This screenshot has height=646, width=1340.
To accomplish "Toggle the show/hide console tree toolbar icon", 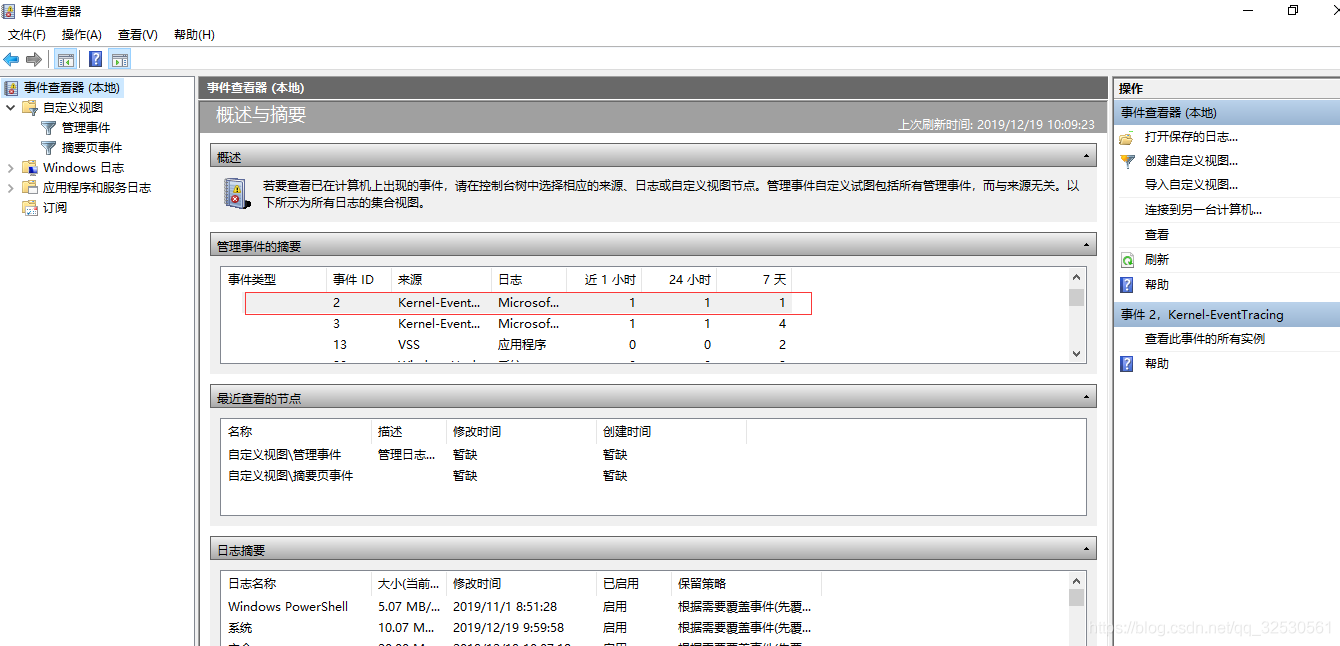I will (66, 59).
